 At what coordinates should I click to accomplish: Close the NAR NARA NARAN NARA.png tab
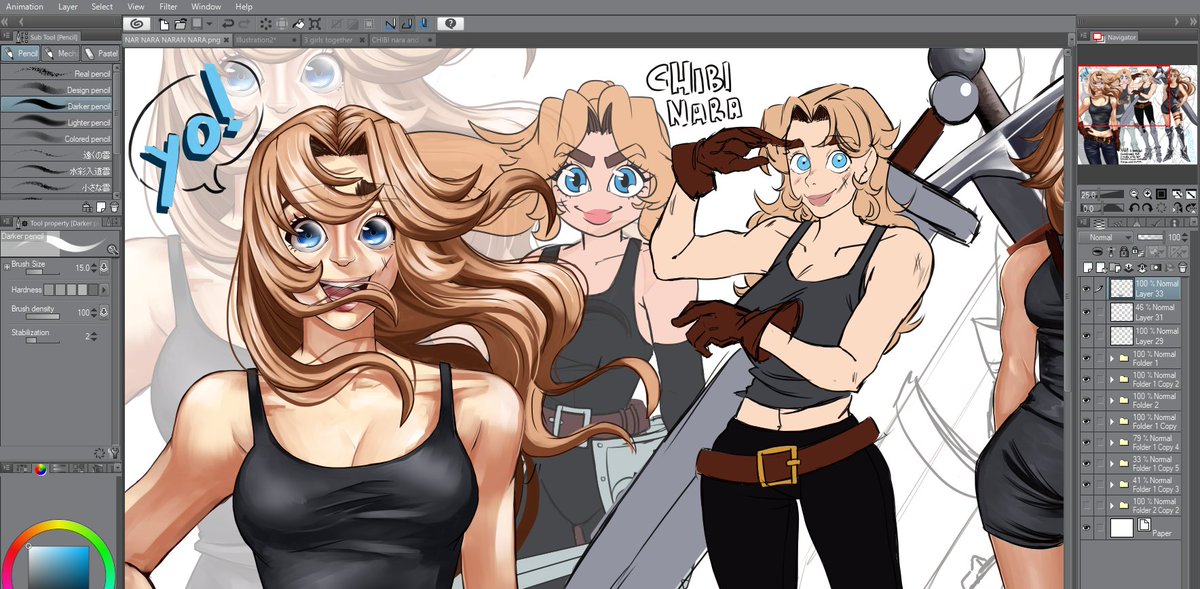226,40
